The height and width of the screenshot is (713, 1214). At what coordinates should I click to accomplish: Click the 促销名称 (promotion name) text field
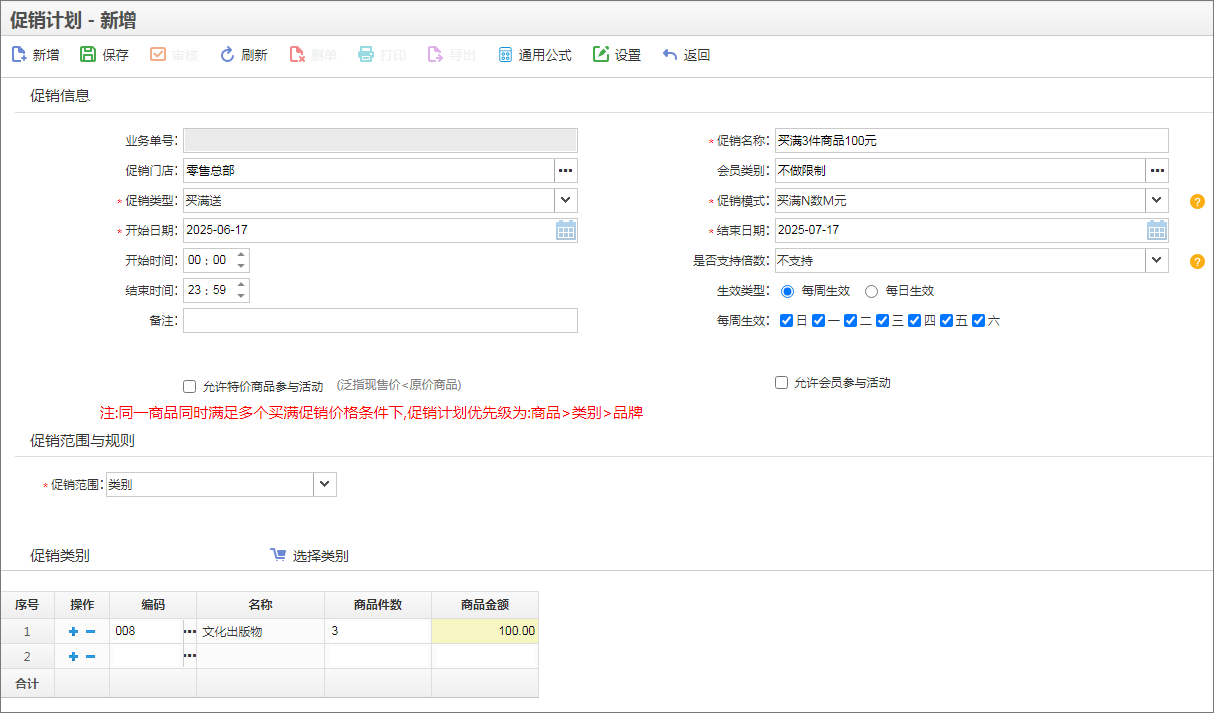[x=972, y=141]
